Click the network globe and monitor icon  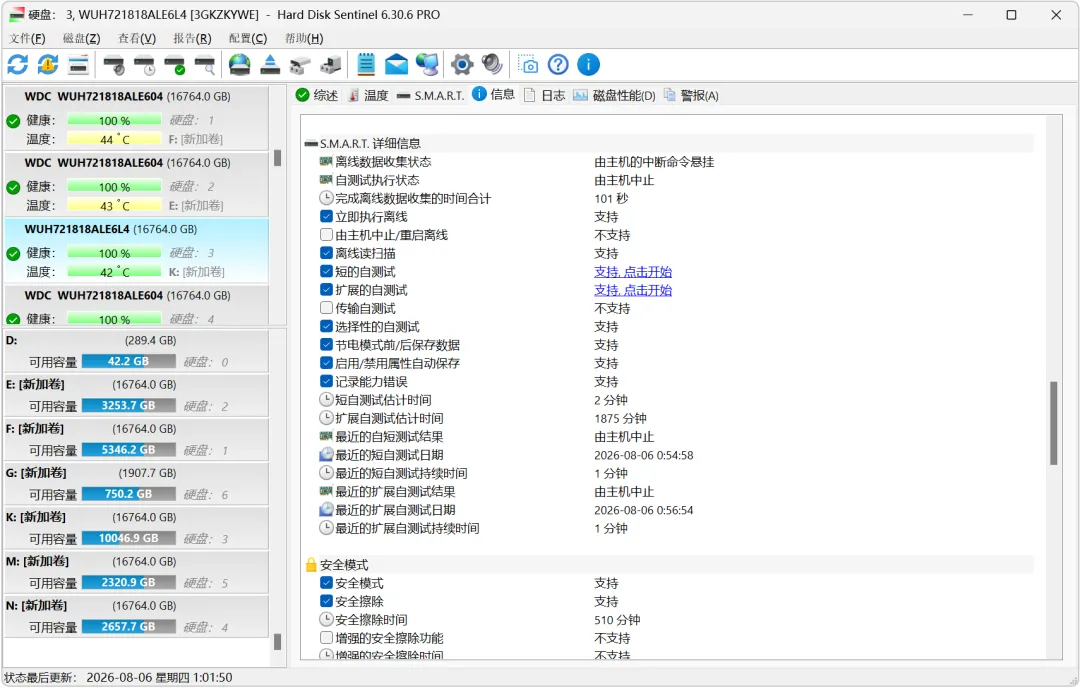(x=427, y=65)
